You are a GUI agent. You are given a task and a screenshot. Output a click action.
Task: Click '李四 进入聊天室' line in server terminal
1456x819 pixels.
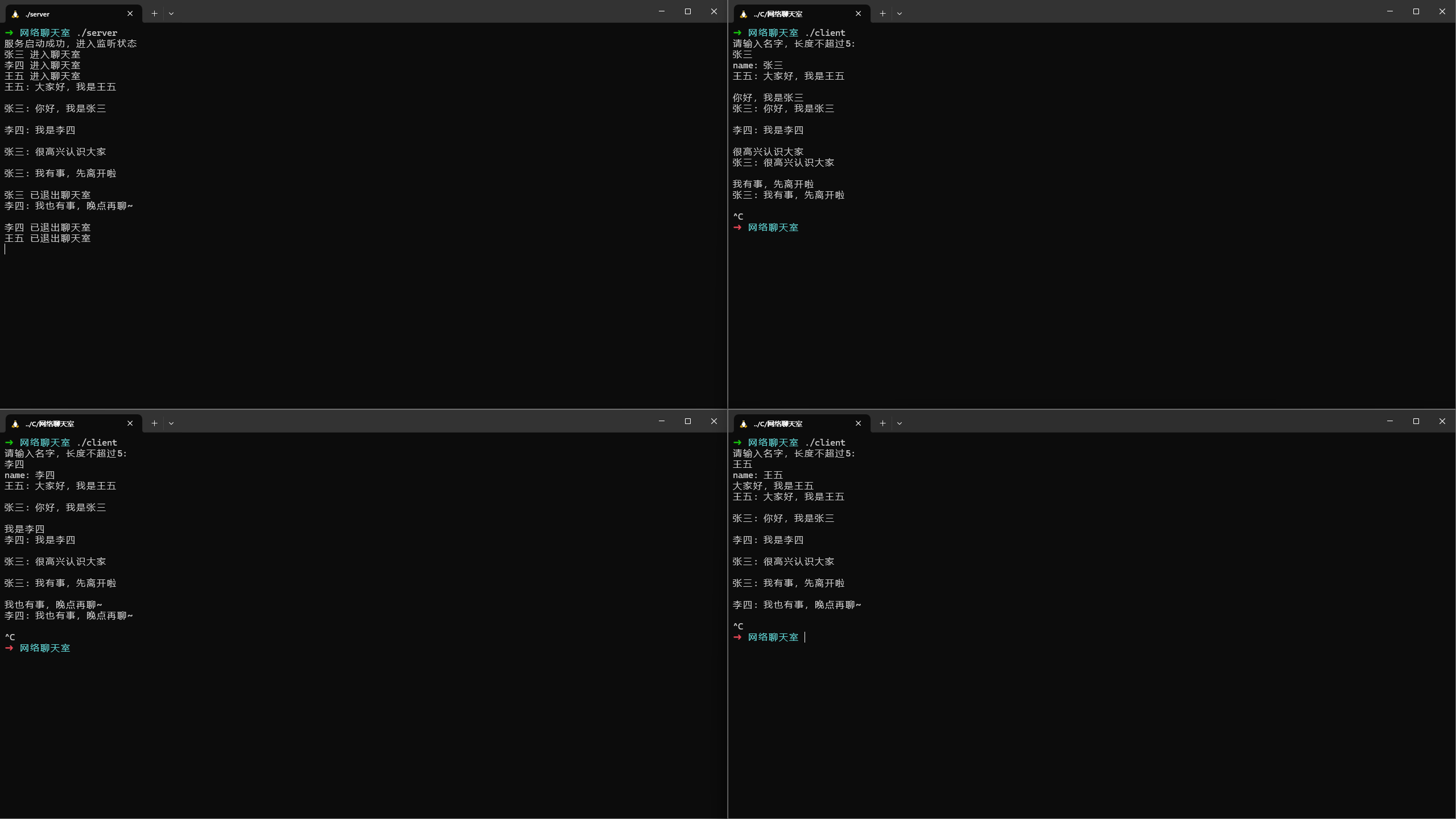43,65
